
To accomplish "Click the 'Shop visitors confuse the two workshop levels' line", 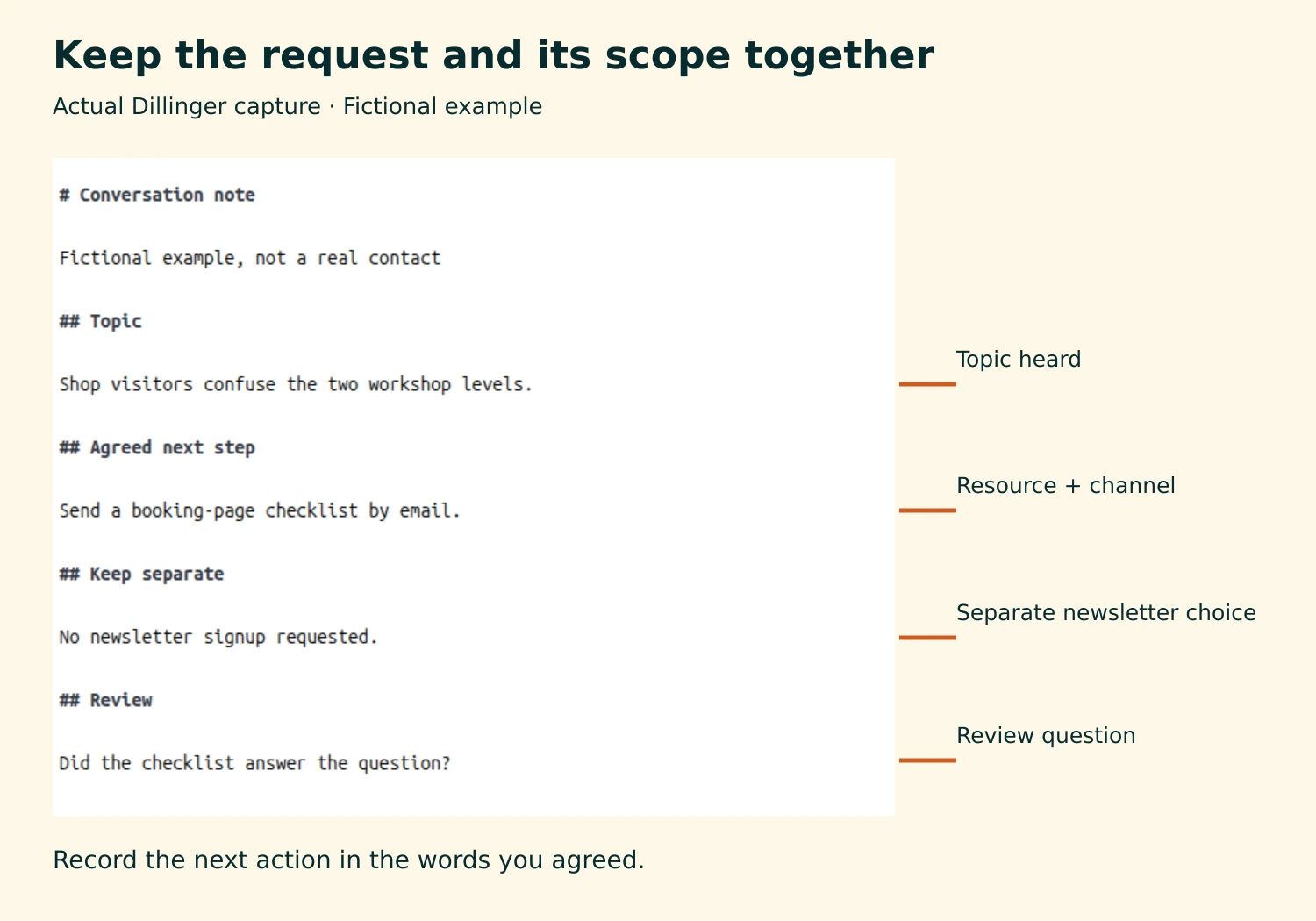I will pyautogui.click(x=296, y=384).
